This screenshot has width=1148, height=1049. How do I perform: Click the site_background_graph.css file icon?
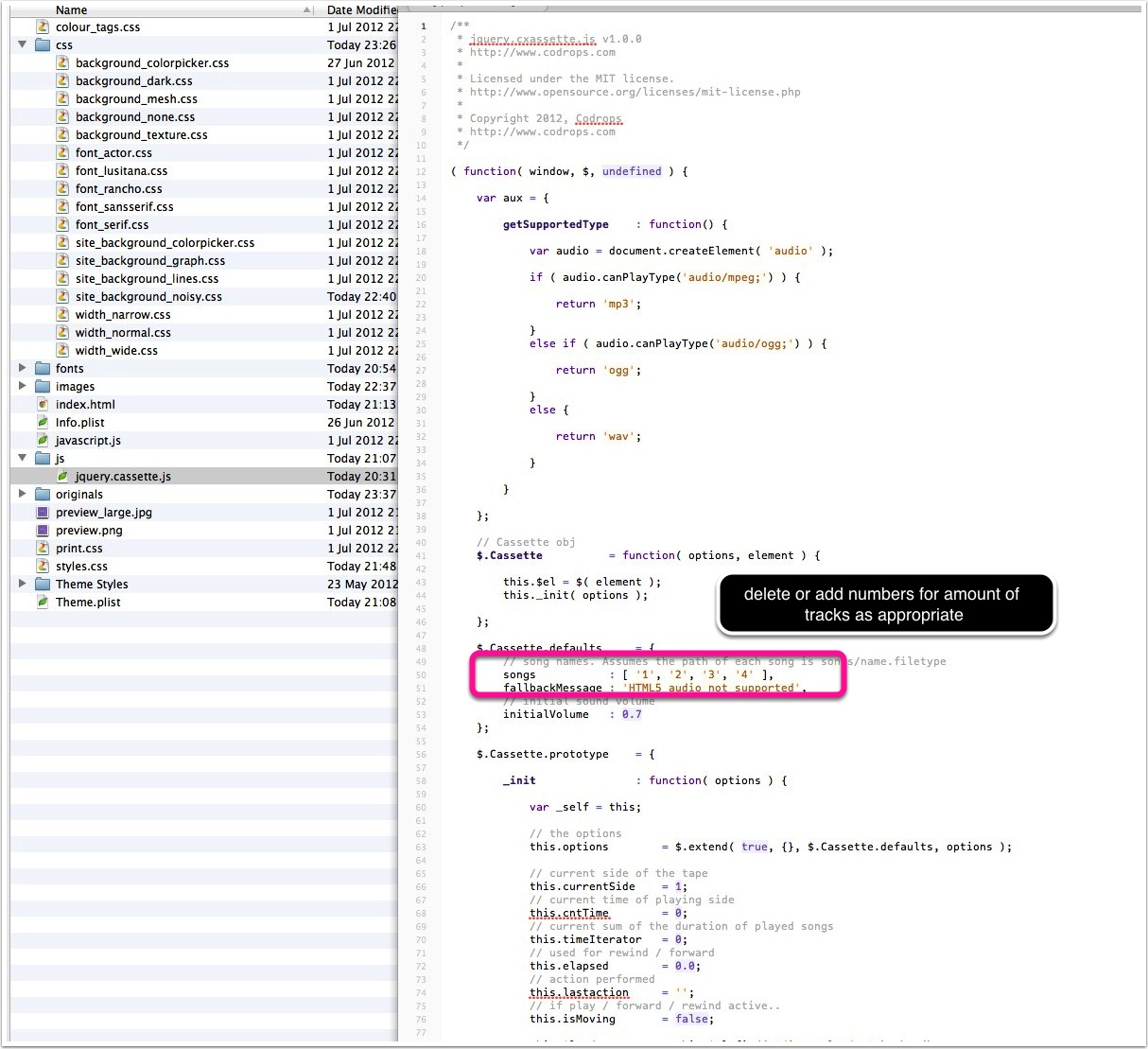tap(62, 261)
